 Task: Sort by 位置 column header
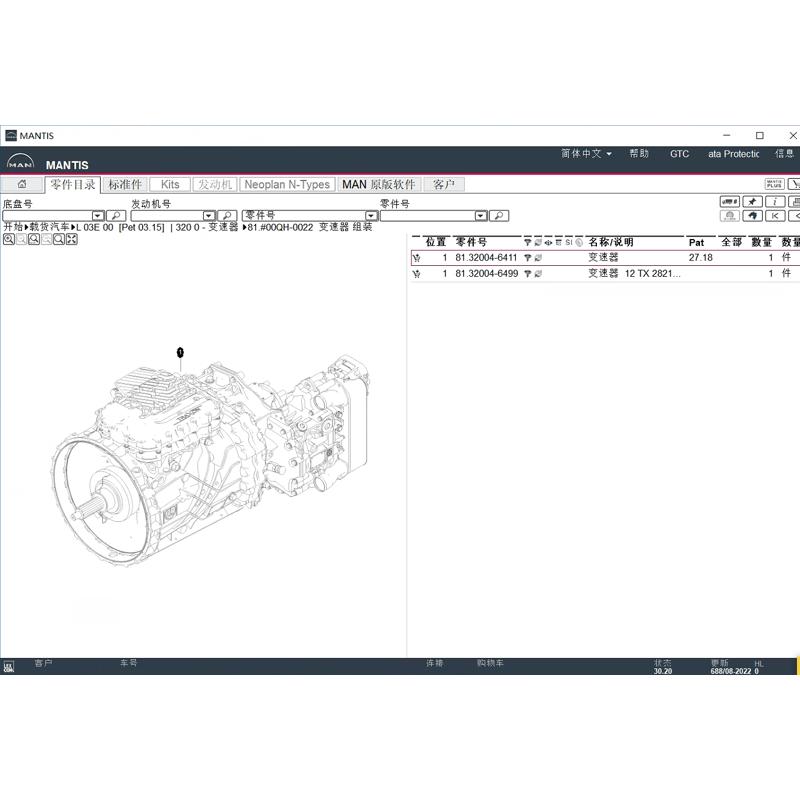[435, 242]
